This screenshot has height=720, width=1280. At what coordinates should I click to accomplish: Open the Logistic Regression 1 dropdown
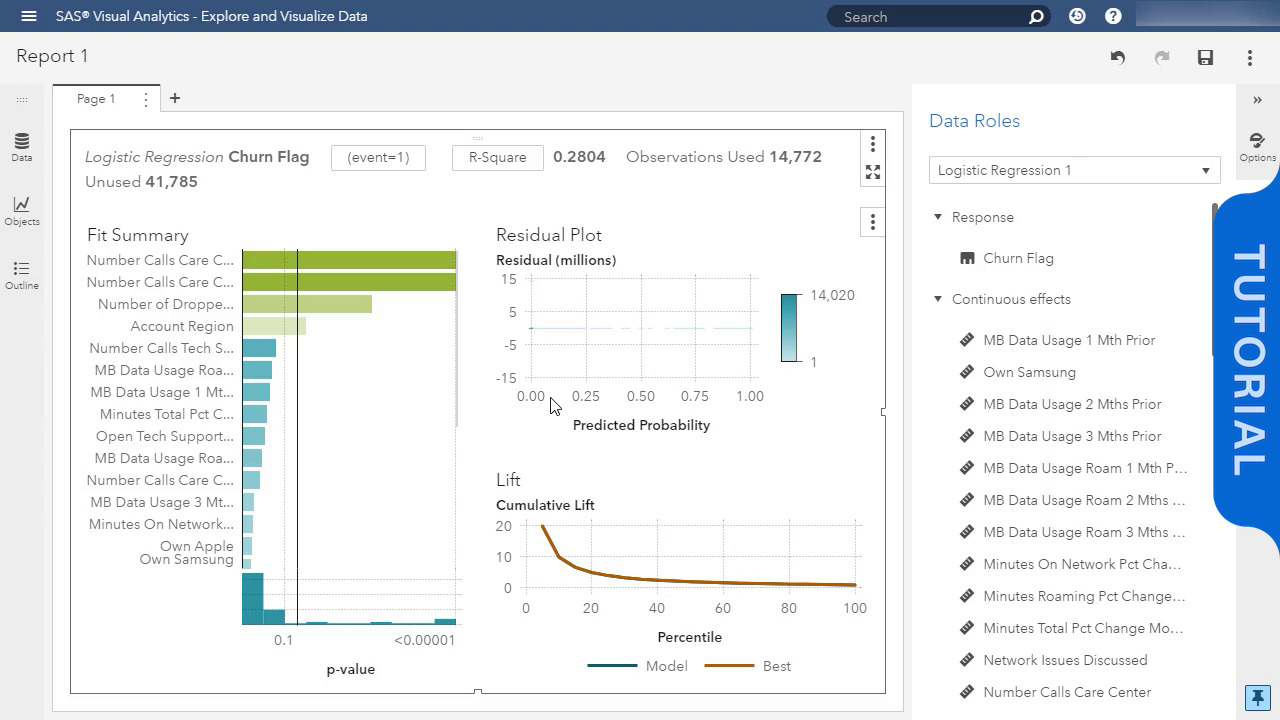(x=1074, y=170)
